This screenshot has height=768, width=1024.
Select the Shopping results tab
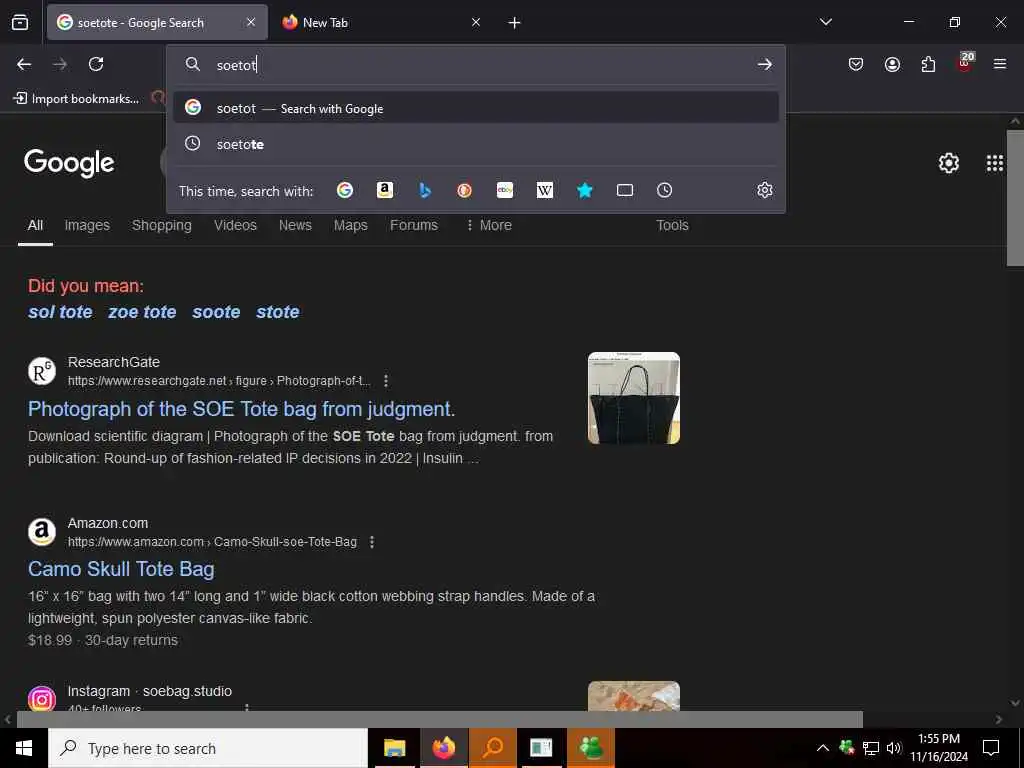162,225
